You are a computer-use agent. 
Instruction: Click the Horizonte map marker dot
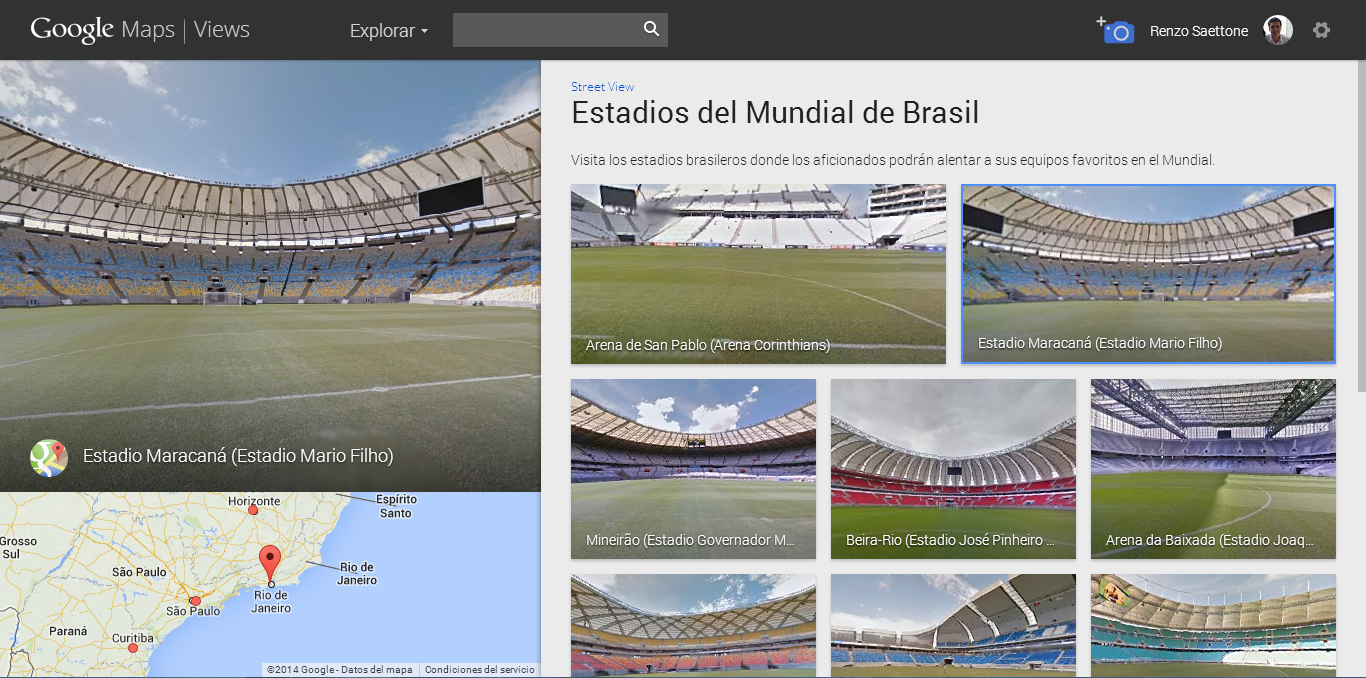253,510
